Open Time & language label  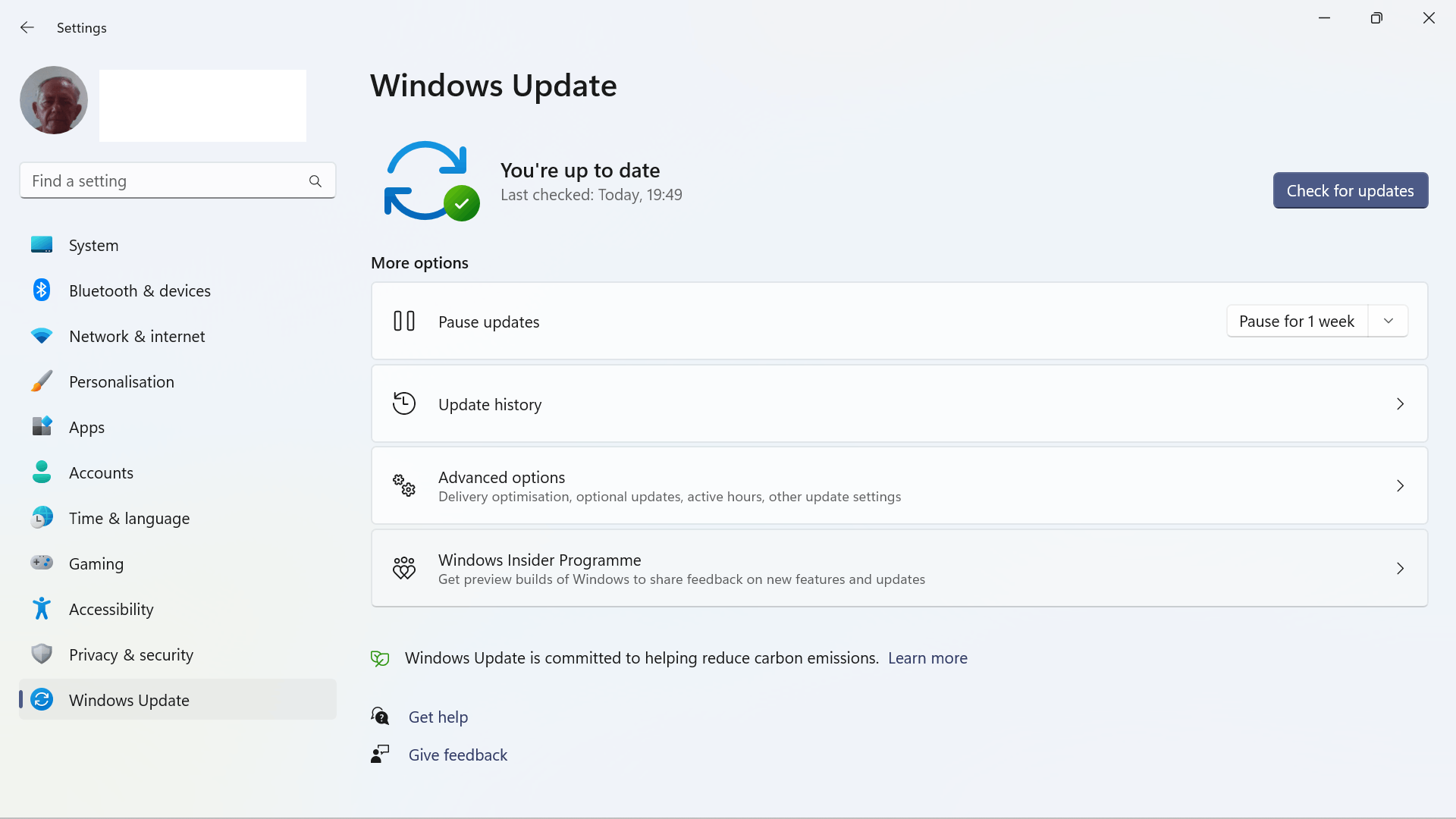click(129, 519)
